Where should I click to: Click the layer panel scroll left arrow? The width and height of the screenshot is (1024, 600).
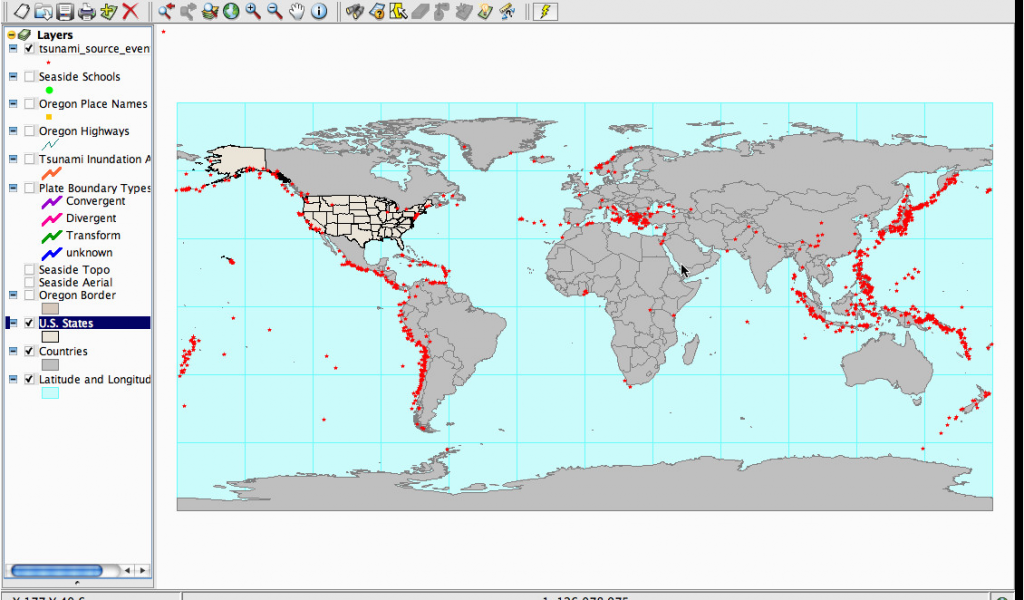(127, 571)
